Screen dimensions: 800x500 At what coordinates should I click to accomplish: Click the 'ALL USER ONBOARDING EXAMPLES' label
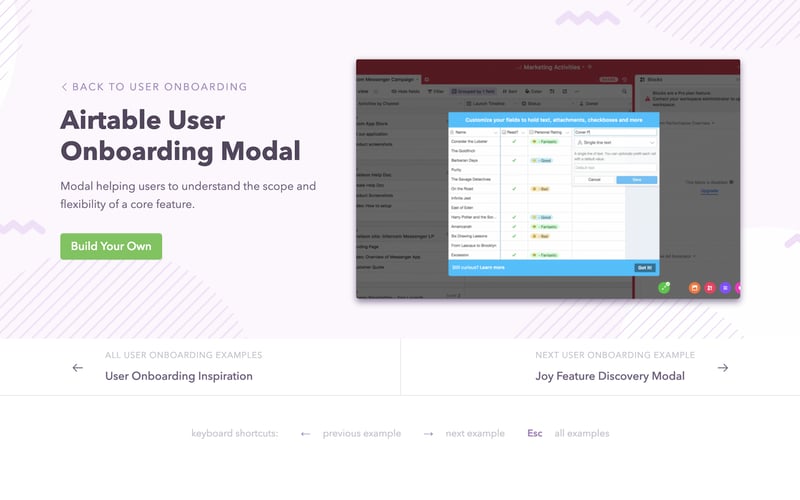pyautogui.click(x=184, y=355)
